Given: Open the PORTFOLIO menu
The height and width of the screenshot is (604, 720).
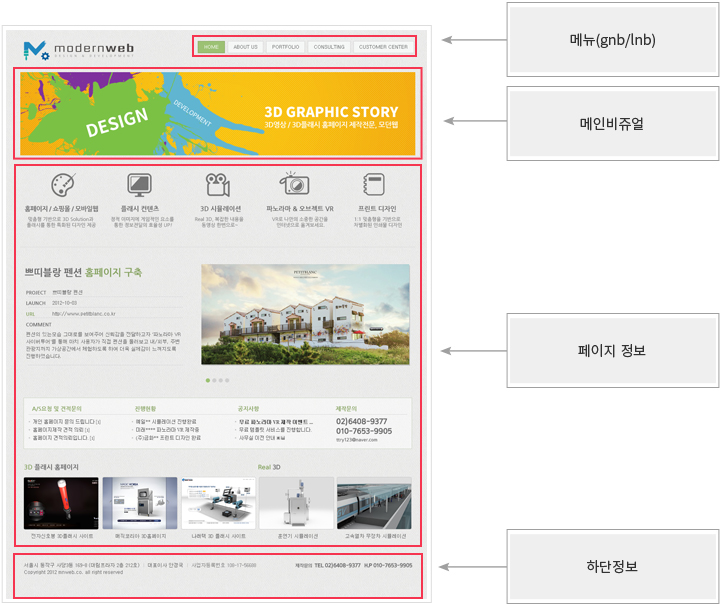Looking at the screenshot, I should [x=285, y=47].
